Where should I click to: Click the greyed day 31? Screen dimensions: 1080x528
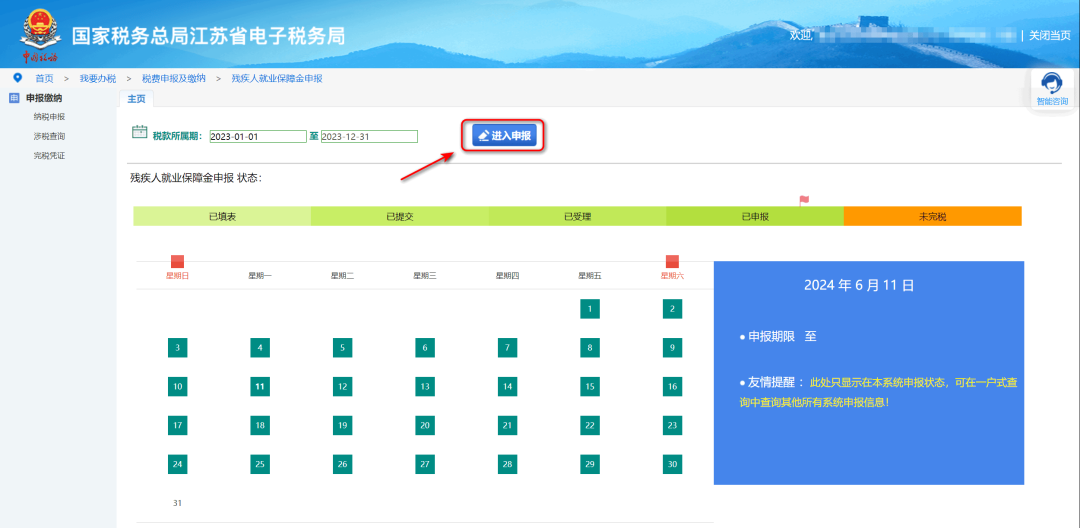coord(178,503)
